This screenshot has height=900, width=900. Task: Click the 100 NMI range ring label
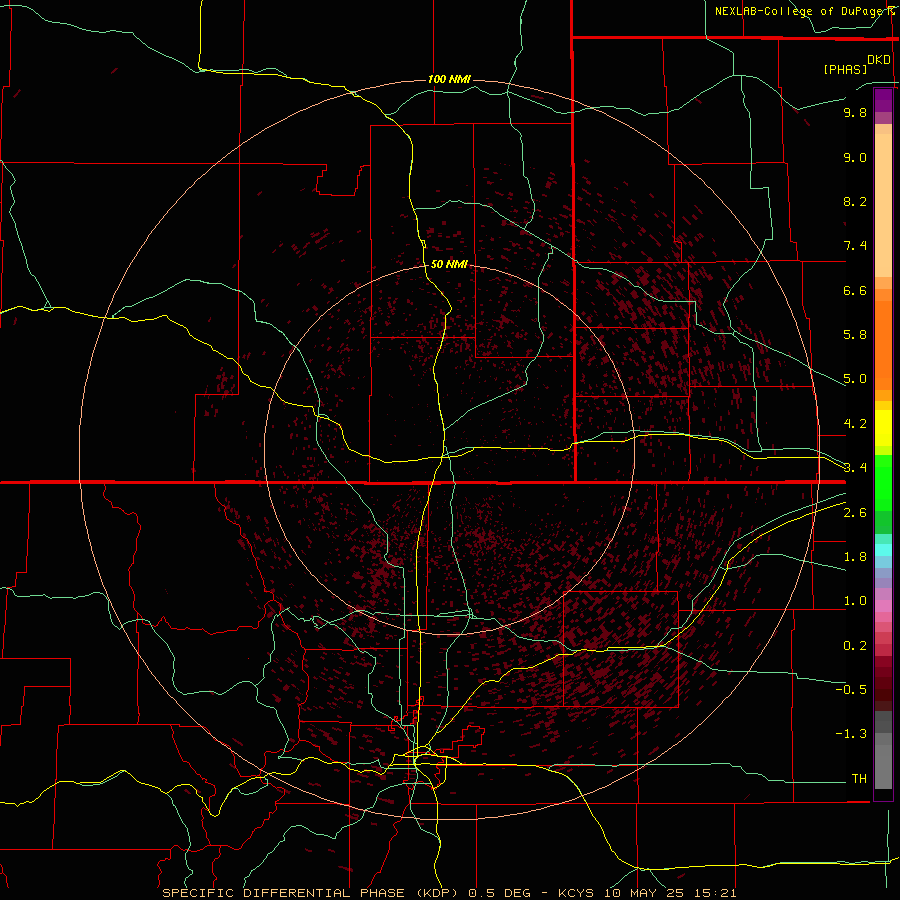pyautogui.click(x=449, y=79)
